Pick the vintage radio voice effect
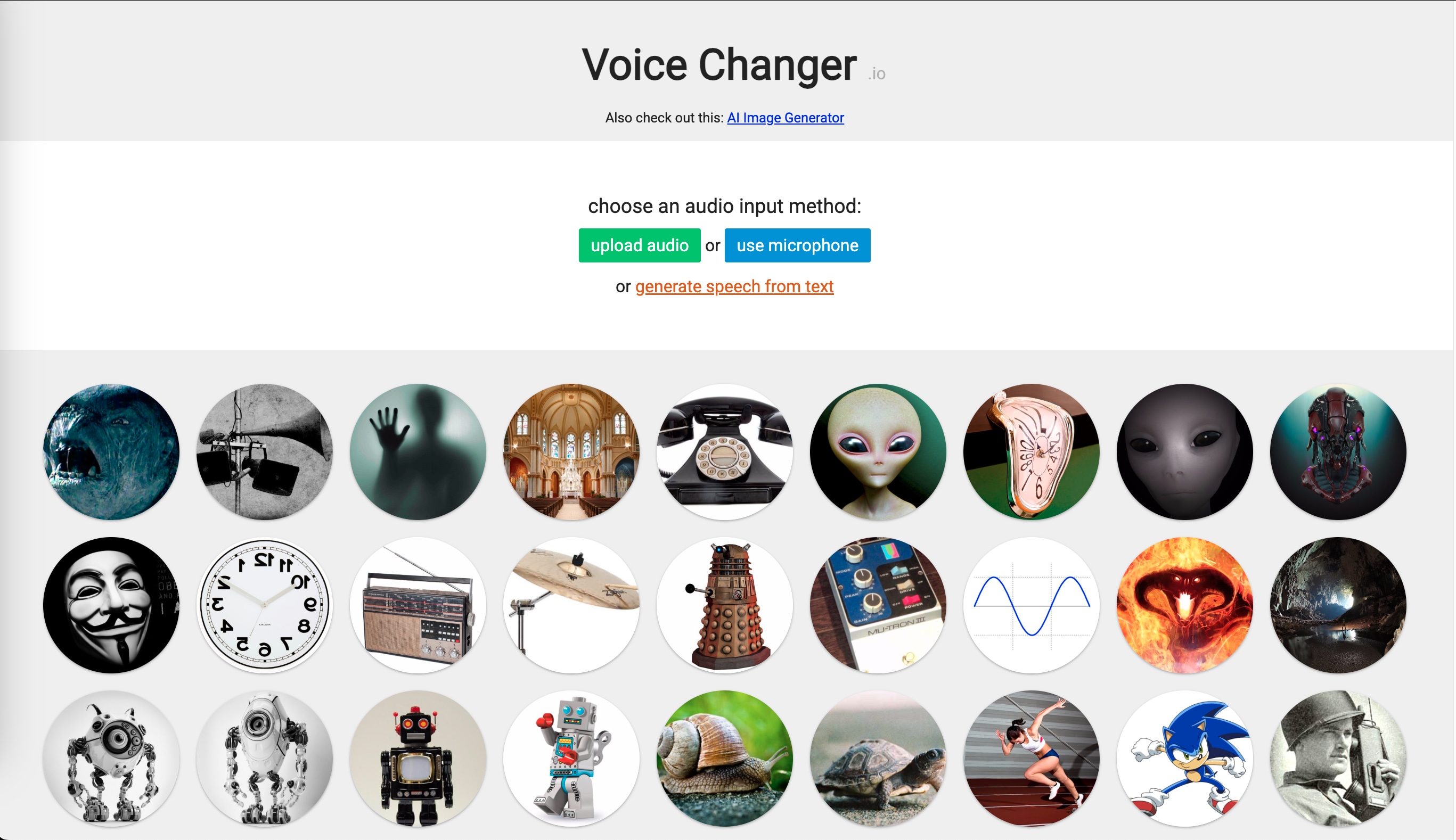This screenshot has height=840, width=1456. 418,605
